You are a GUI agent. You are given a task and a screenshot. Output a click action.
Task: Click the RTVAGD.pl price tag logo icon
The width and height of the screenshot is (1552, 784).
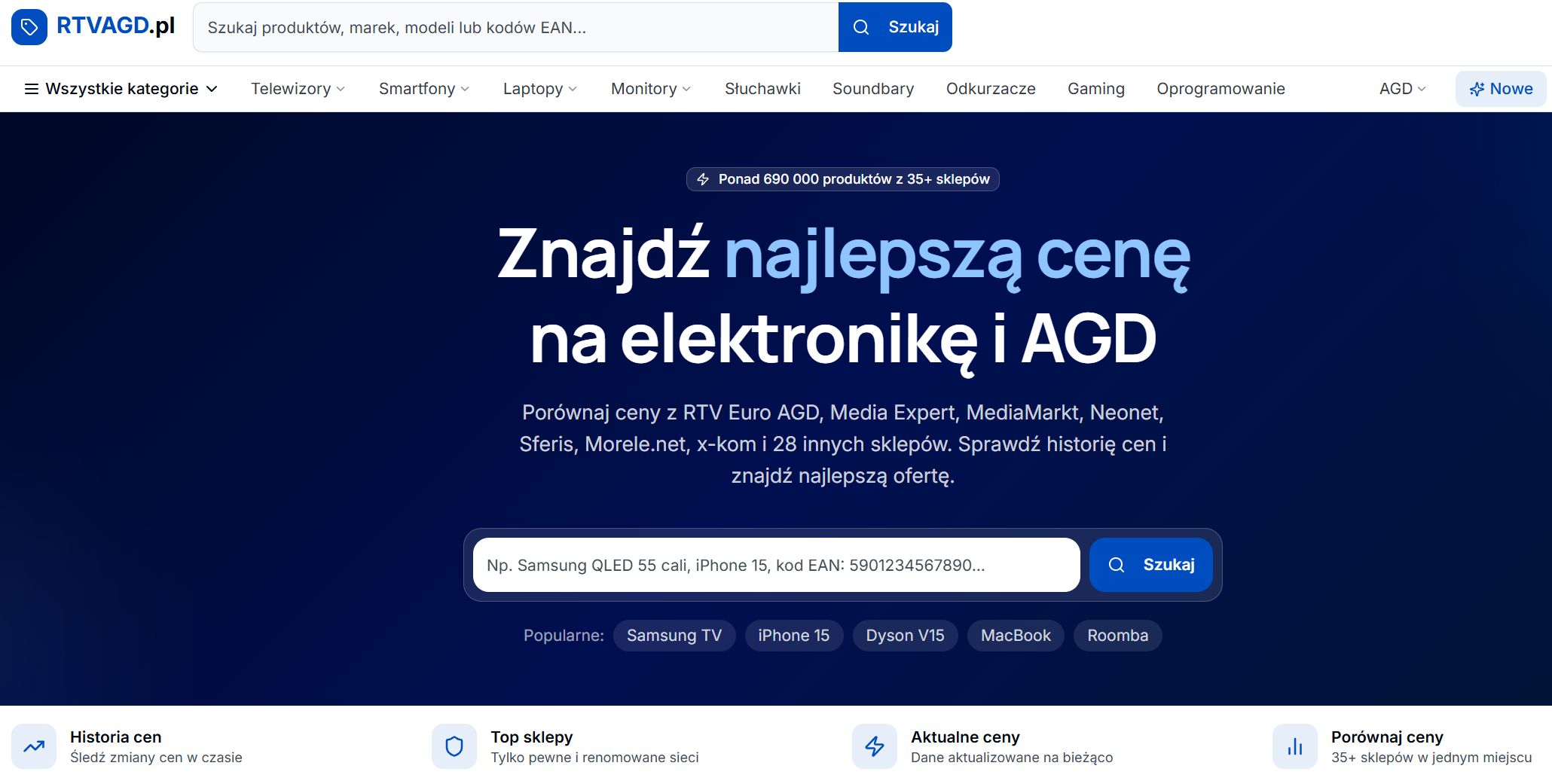(x=29, y=27)
